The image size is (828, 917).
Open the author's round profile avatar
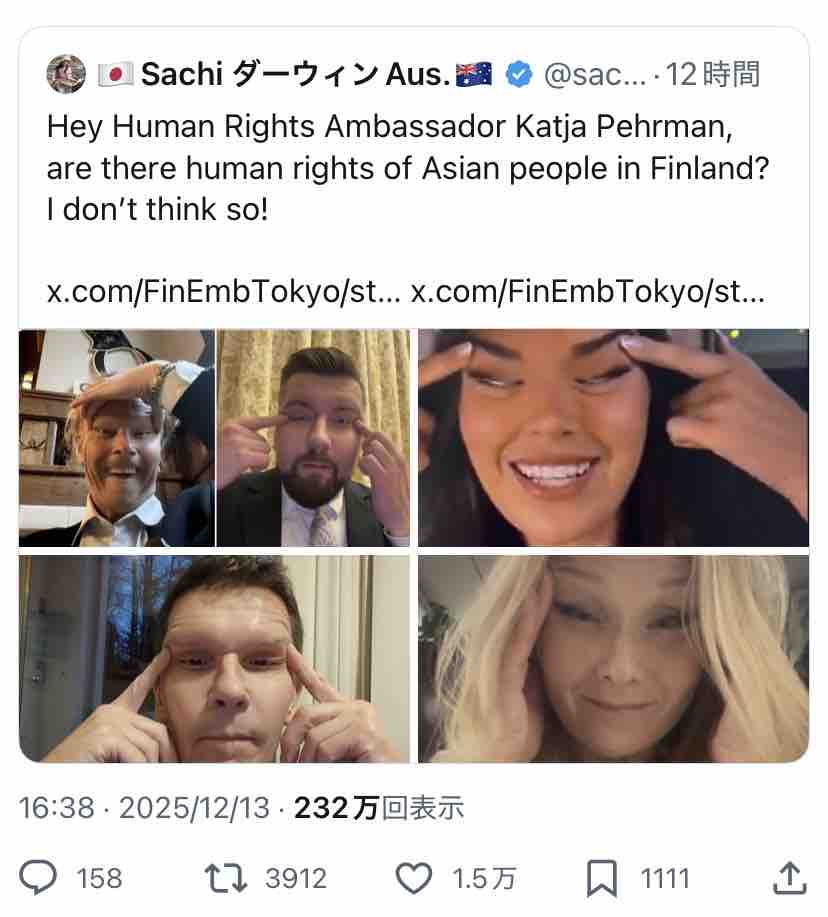(x=66, y=74)
